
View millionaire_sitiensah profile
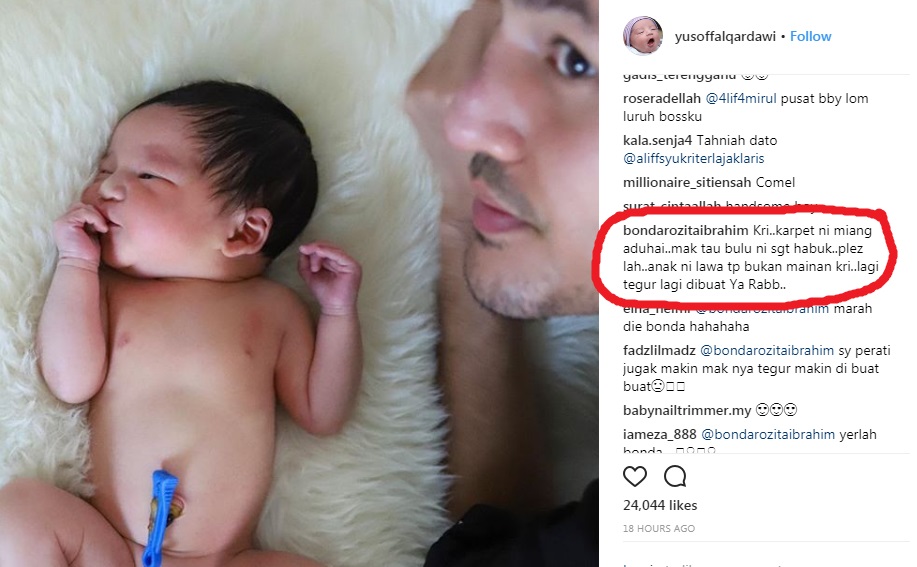[687, 182]
